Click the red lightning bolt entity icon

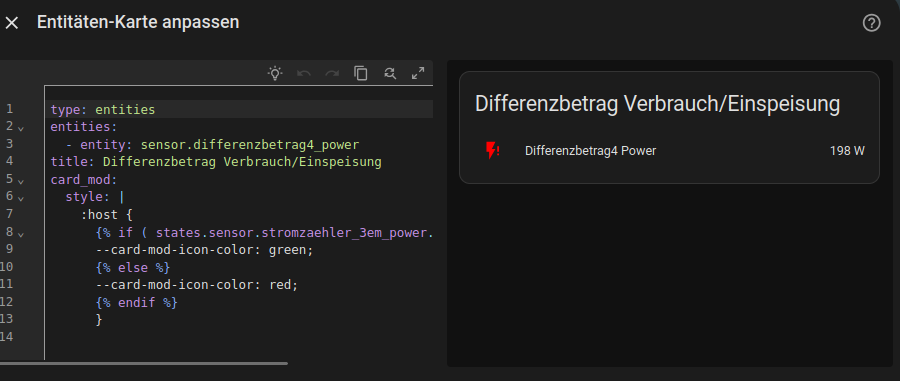(492, 151)
